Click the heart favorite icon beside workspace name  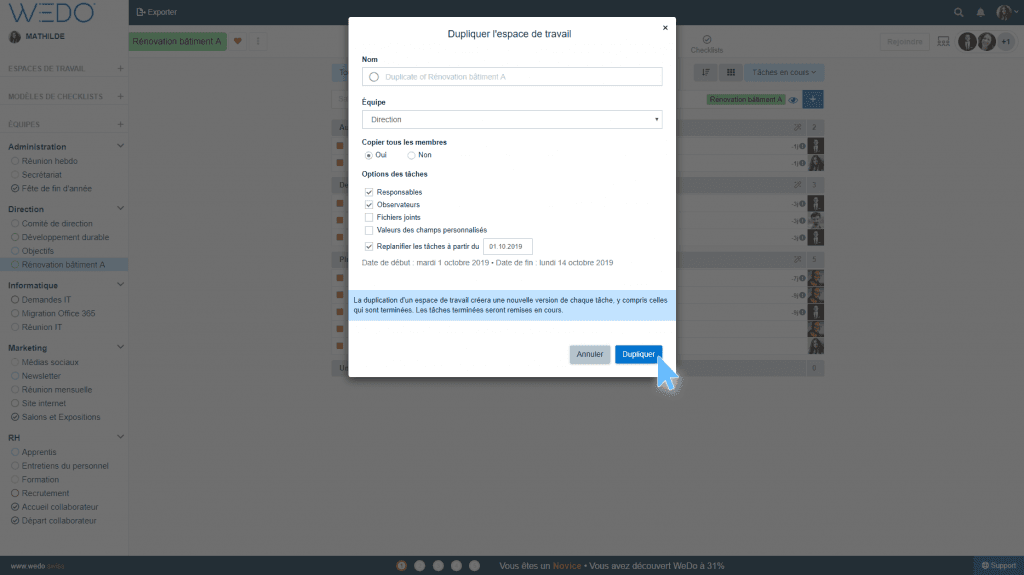[x=238, y=41]
